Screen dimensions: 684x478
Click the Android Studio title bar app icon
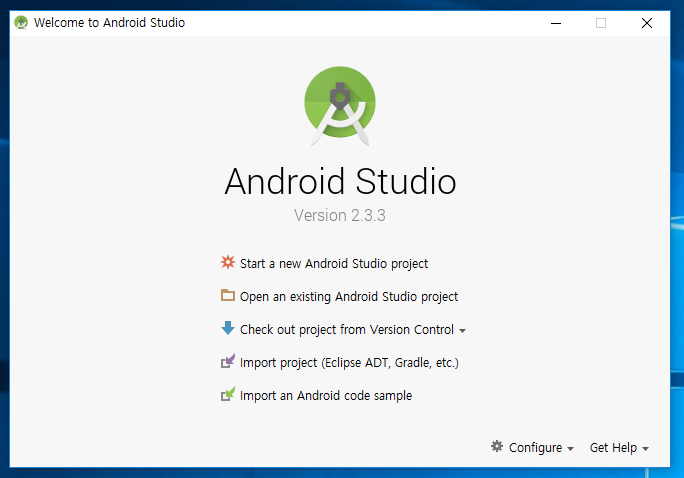click(21, 23)
